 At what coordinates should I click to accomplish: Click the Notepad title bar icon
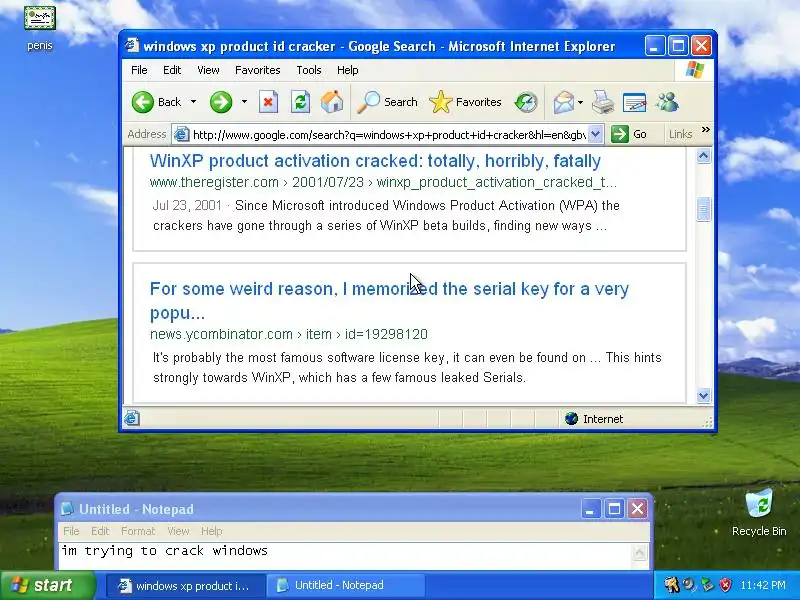(67, 509)
